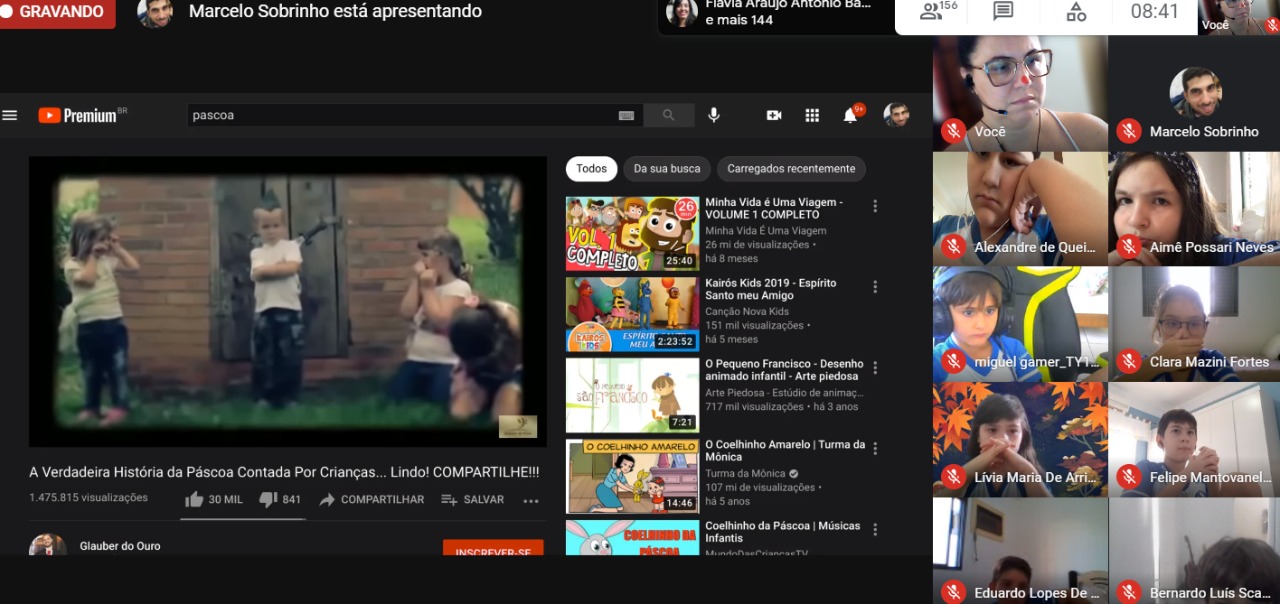Viewport: 1280px width, 604px height.
Task: Open options menu for Coelhinho da Páscoa
Action: coord(875,530)
